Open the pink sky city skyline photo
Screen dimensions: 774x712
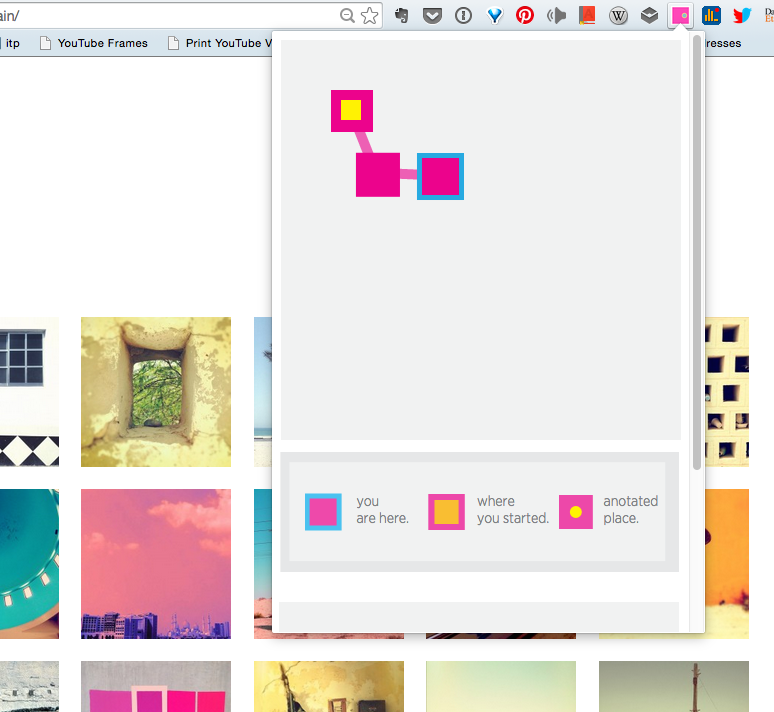tap(156, 564)
